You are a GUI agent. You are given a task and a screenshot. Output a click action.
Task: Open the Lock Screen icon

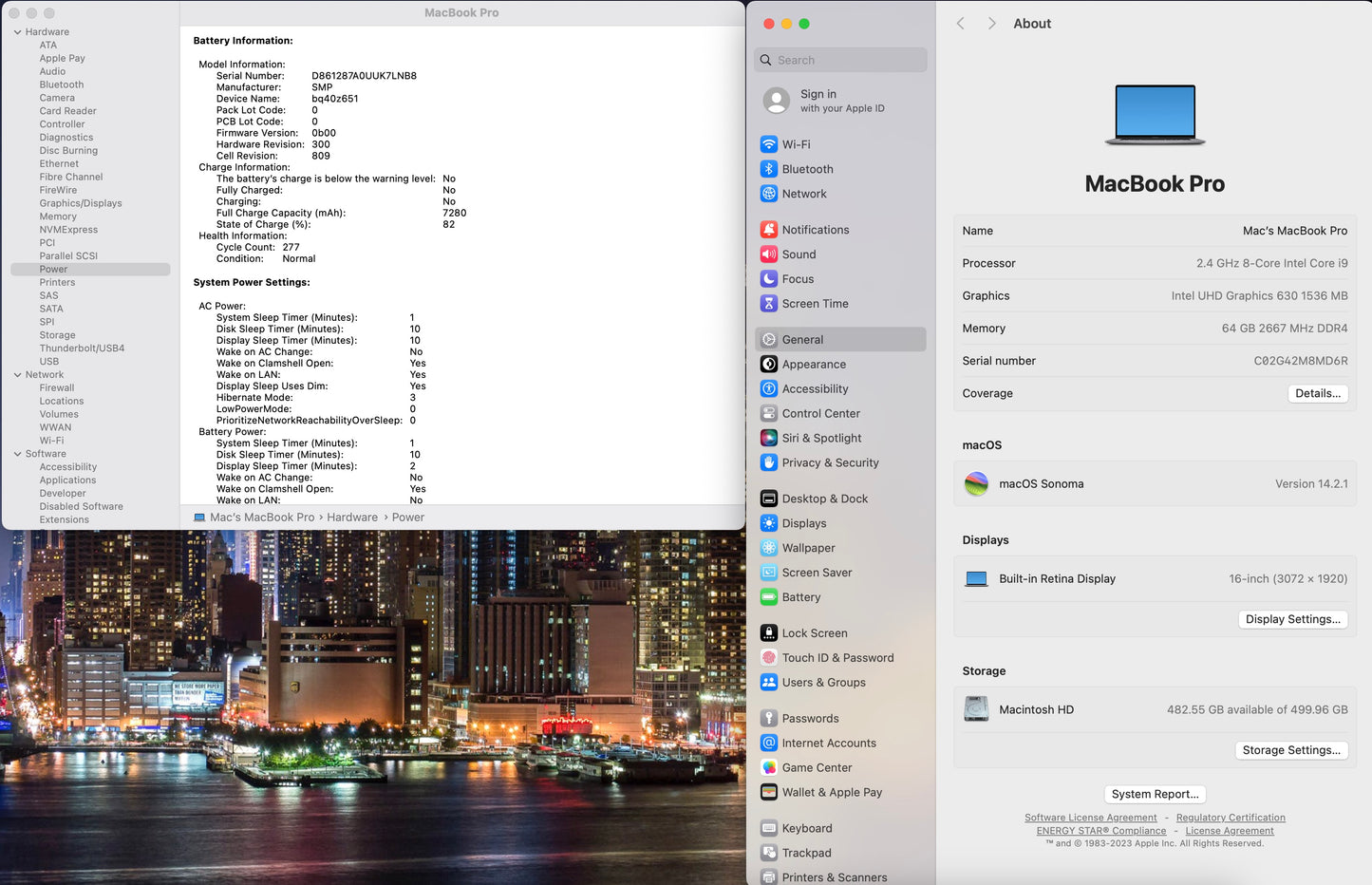click(x=769, y=634)
